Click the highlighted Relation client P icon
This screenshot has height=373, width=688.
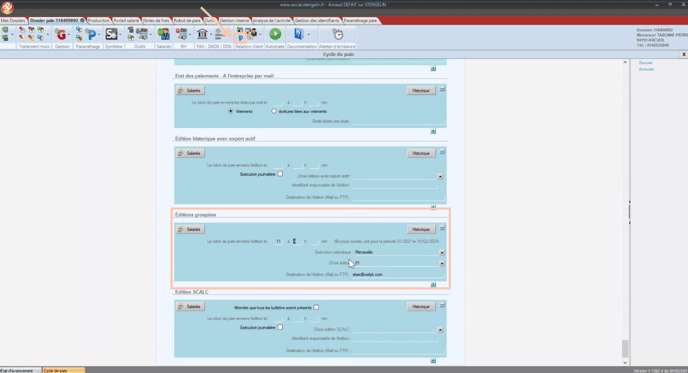[240, 38]
